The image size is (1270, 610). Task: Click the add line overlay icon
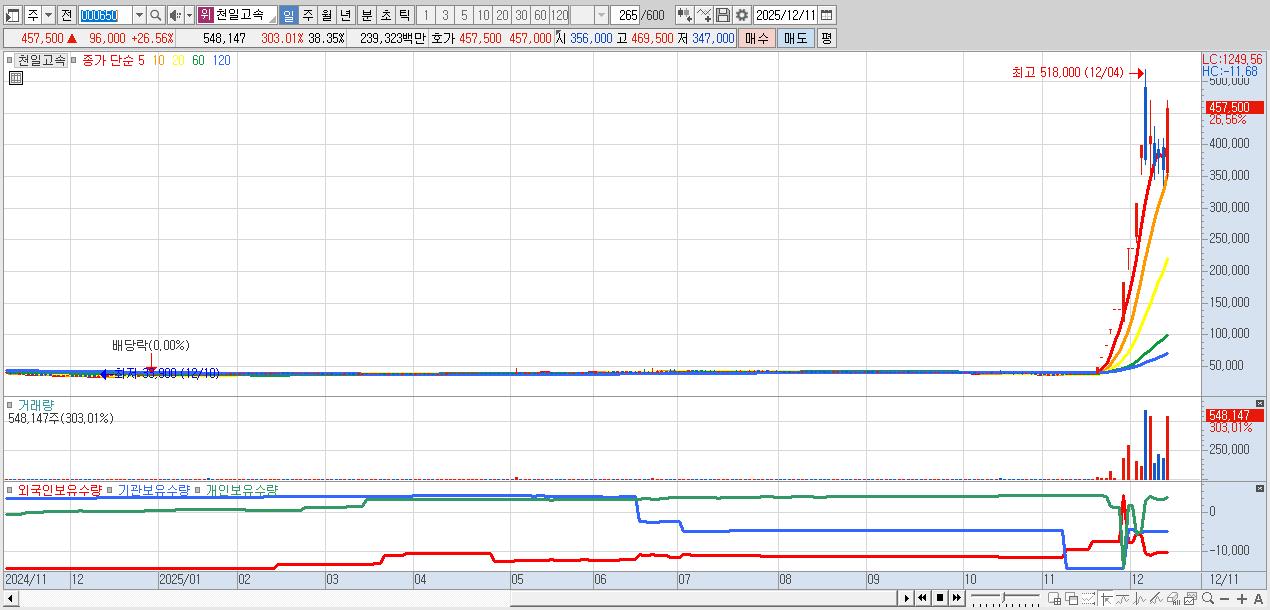(x=704, y=15)
